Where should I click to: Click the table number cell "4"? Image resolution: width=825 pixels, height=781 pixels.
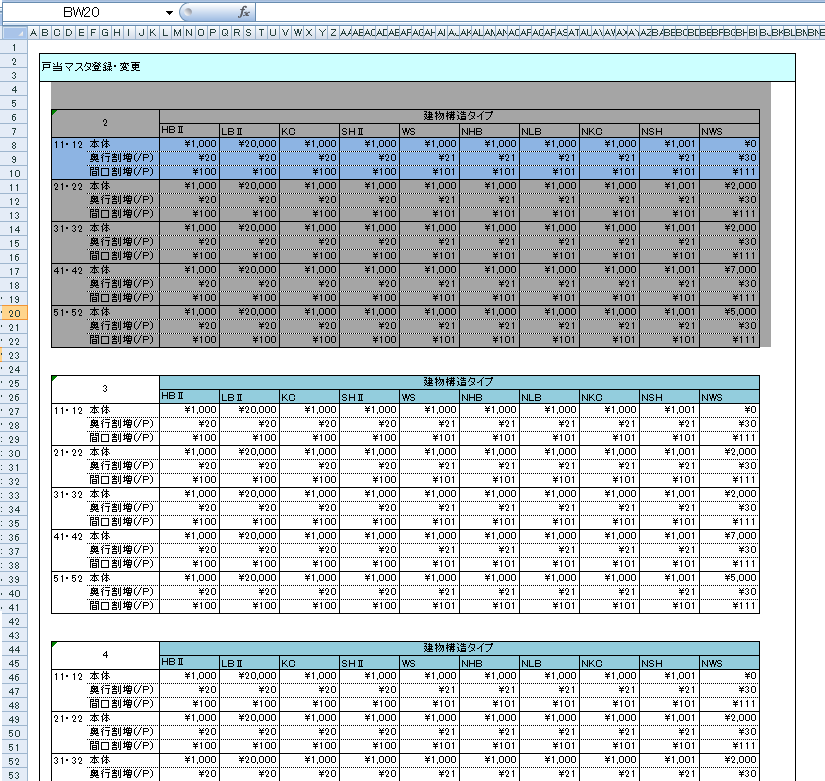pyautogui.click(x=105, y=655)
